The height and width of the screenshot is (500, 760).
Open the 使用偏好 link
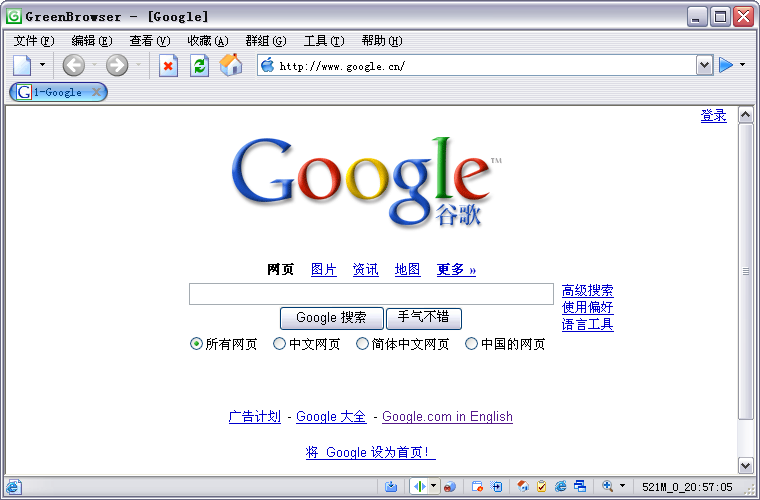tap(587, 307)
